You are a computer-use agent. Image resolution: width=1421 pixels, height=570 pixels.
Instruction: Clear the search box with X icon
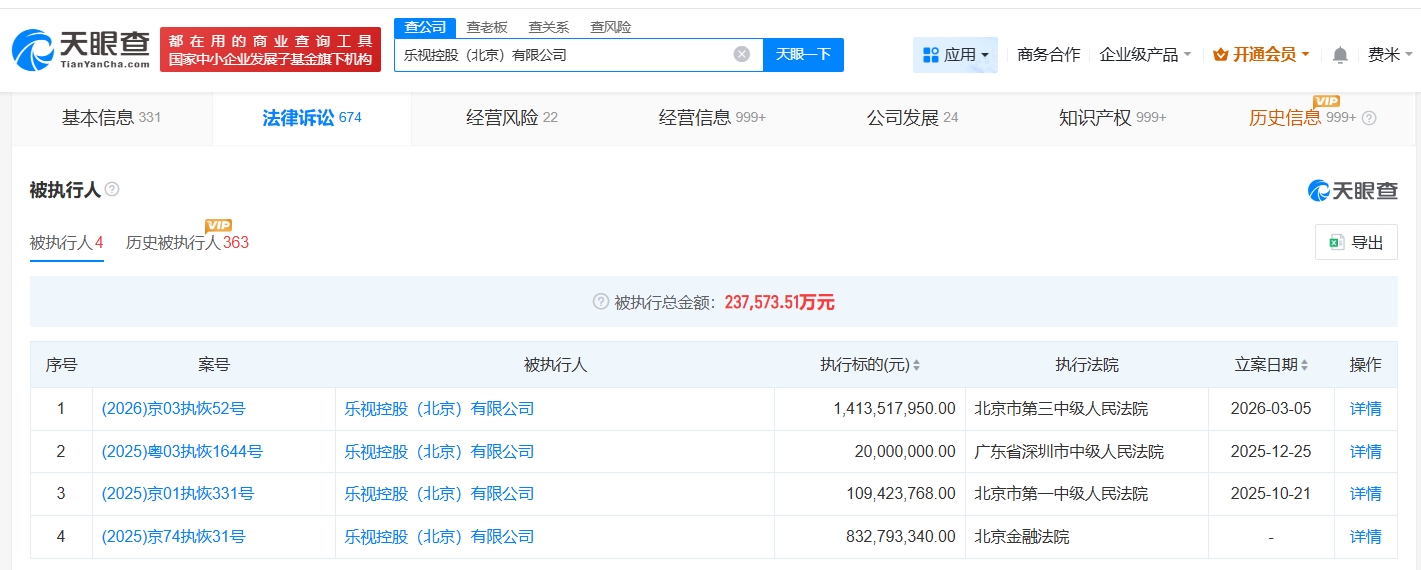pyautogui.click(x=741, y=55)
